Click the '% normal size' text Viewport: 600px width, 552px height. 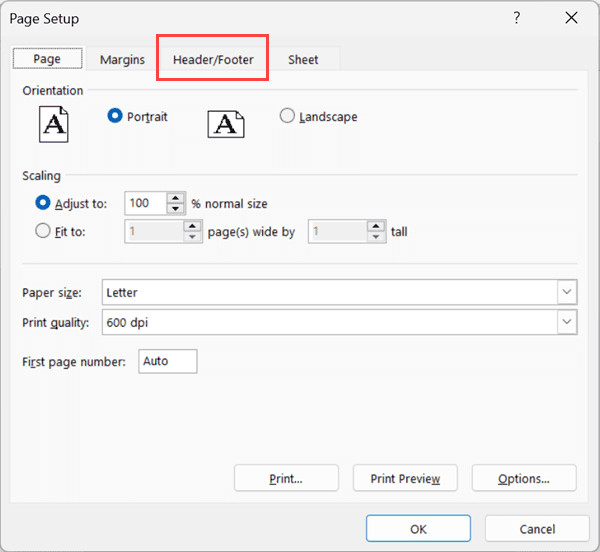(229, 204)
